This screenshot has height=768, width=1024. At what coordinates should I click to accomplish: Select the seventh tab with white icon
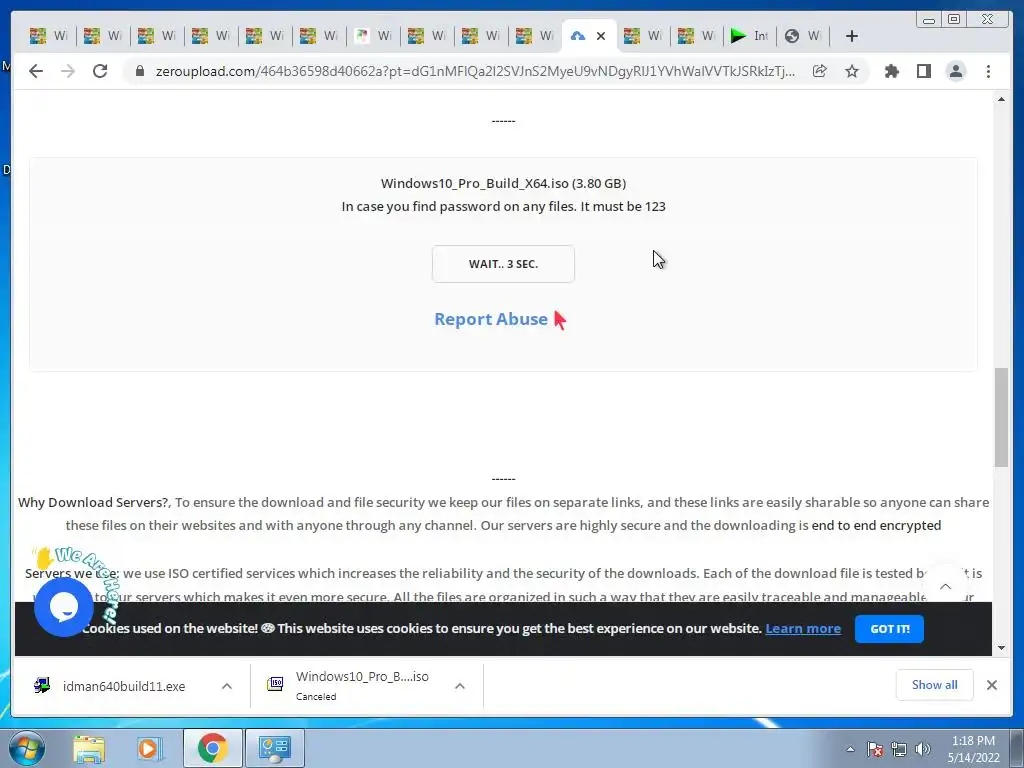pos(374,36)
